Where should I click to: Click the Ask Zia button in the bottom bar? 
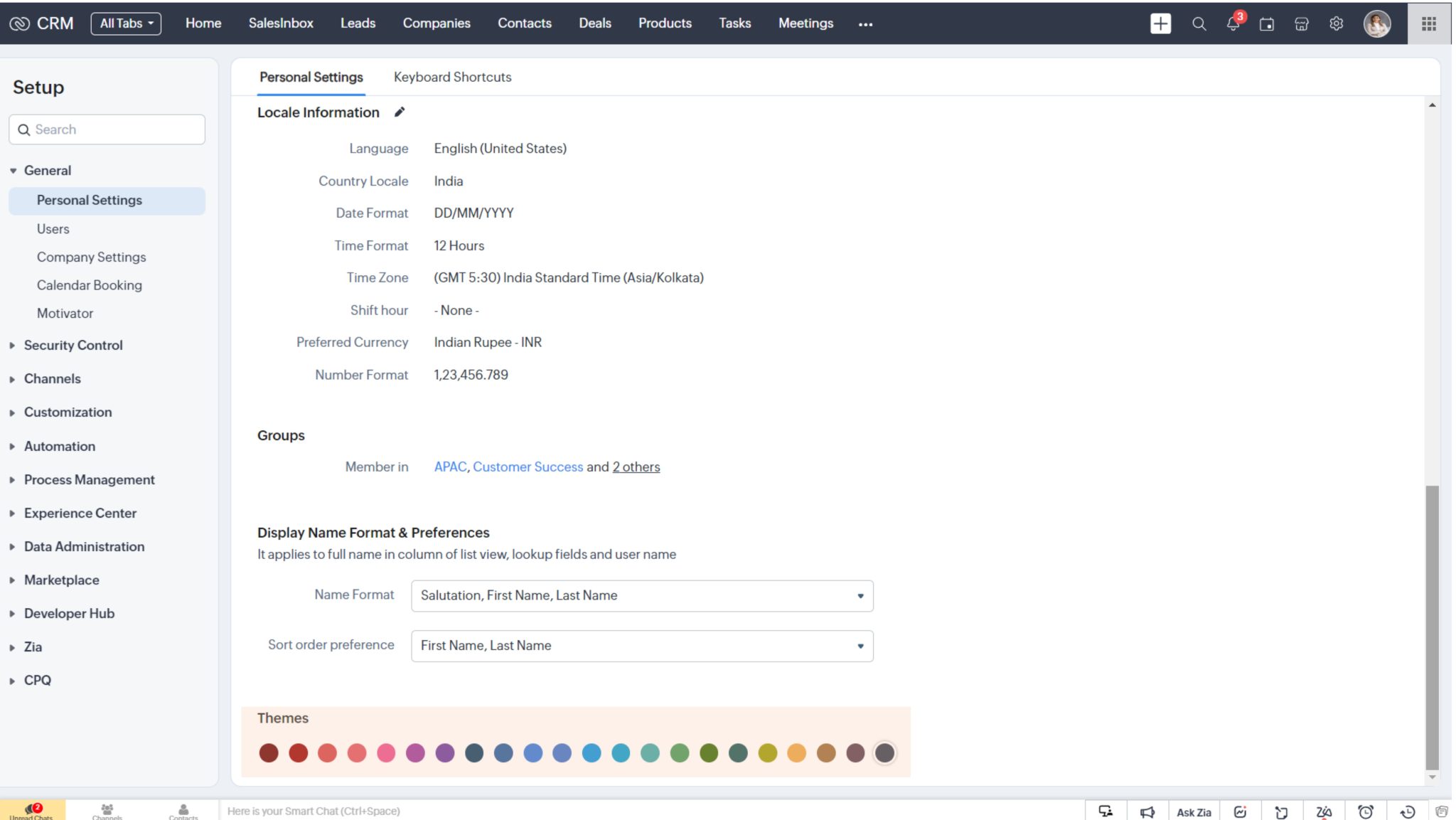[x=1193, y=811]
